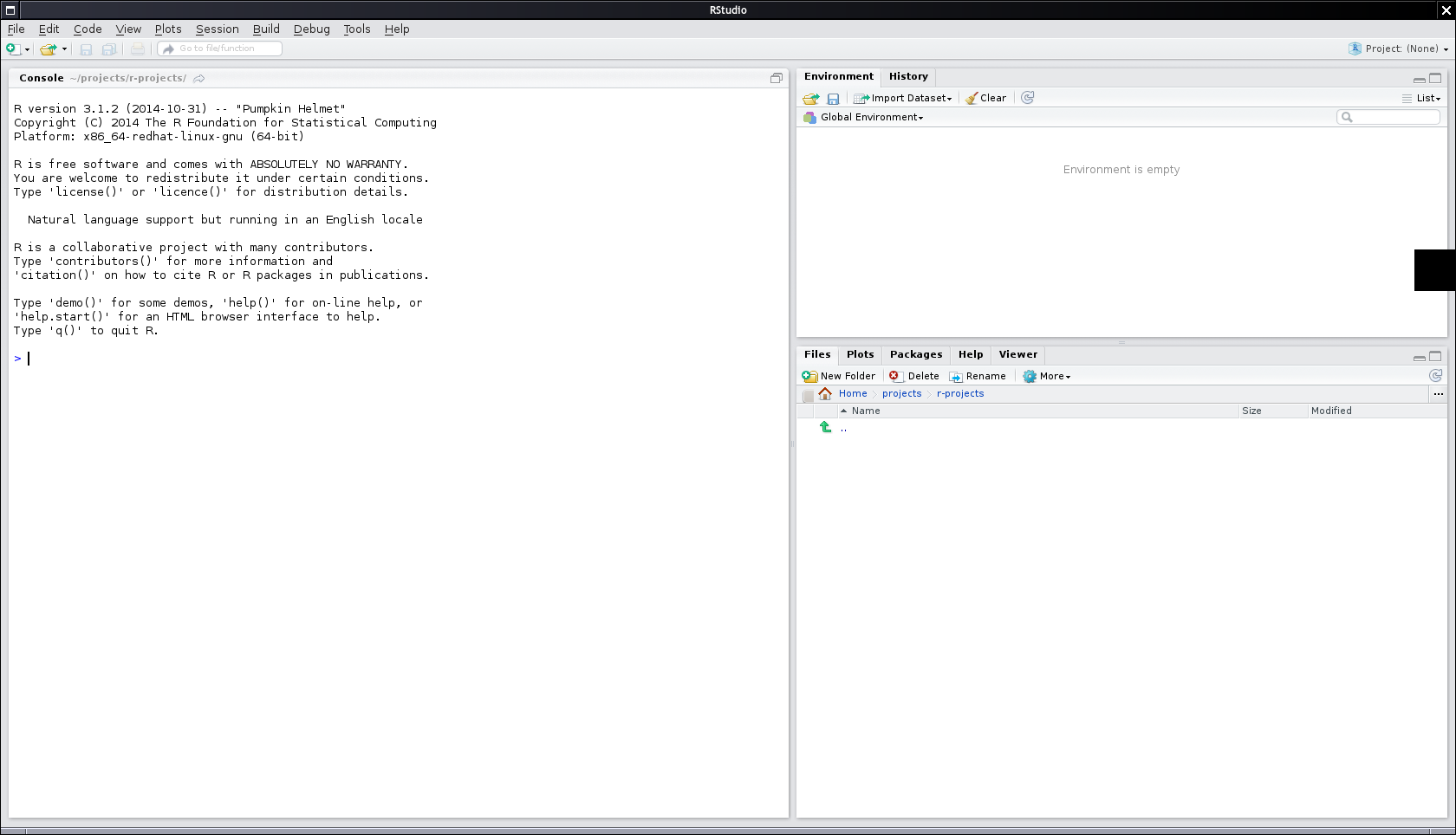Open the Code menu

coord(88,29)
